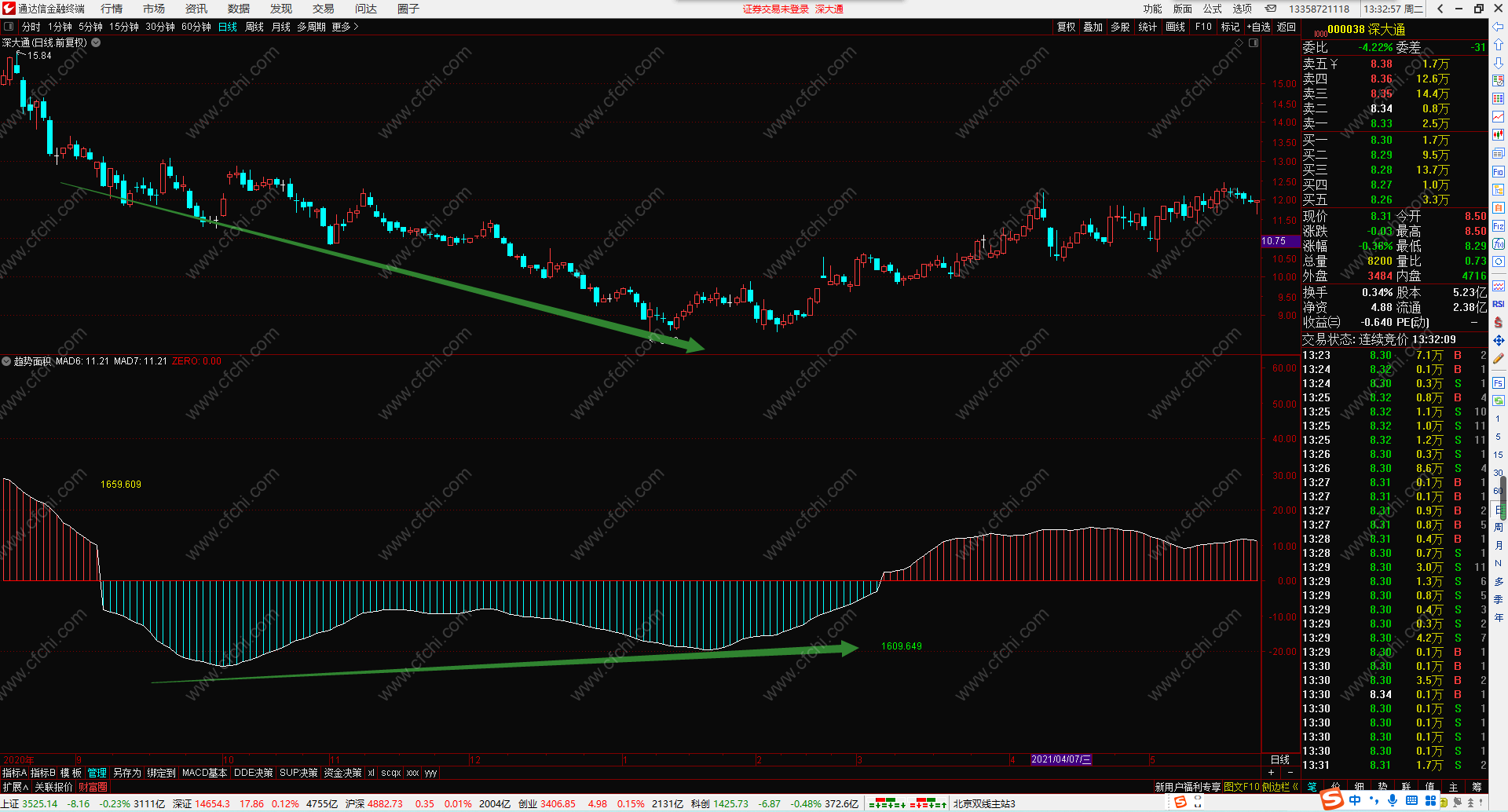The image size is (1508, 812).
Task: Click the Sogou microphone voice input icon
Action: click(1392, 800)
